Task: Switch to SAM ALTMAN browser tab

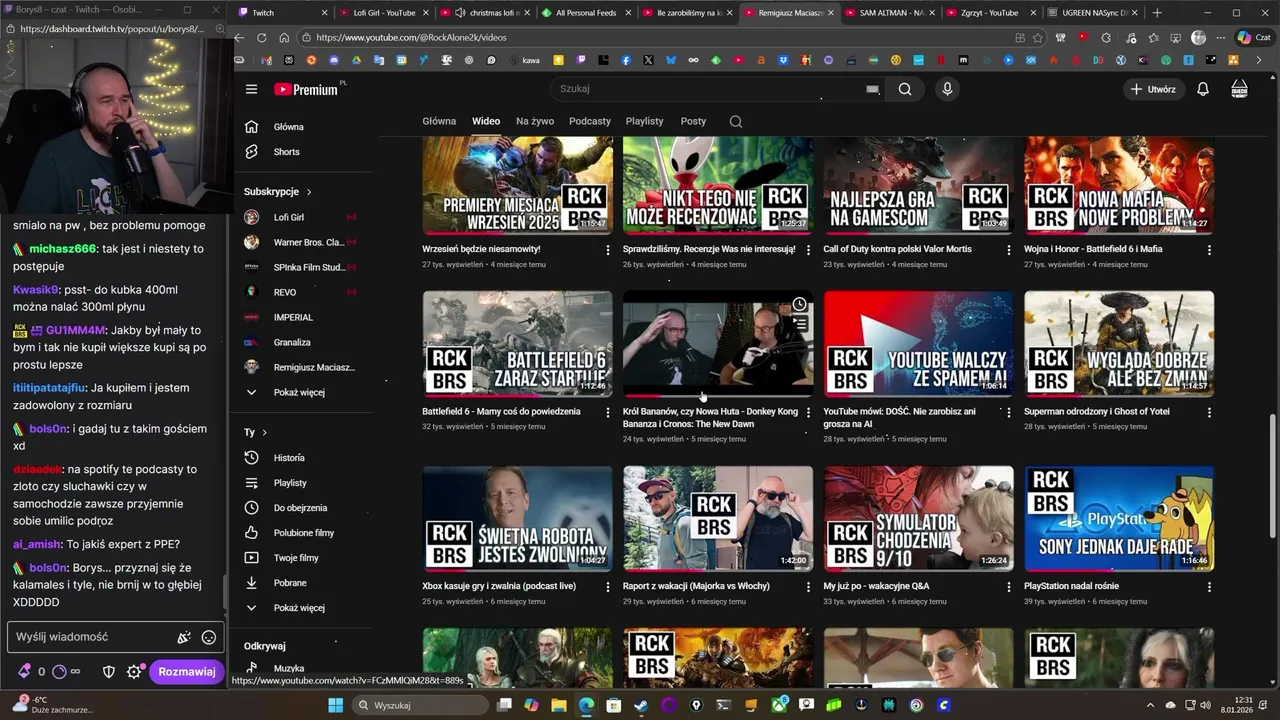Action: pyautogui.click(x=890, y=13)
